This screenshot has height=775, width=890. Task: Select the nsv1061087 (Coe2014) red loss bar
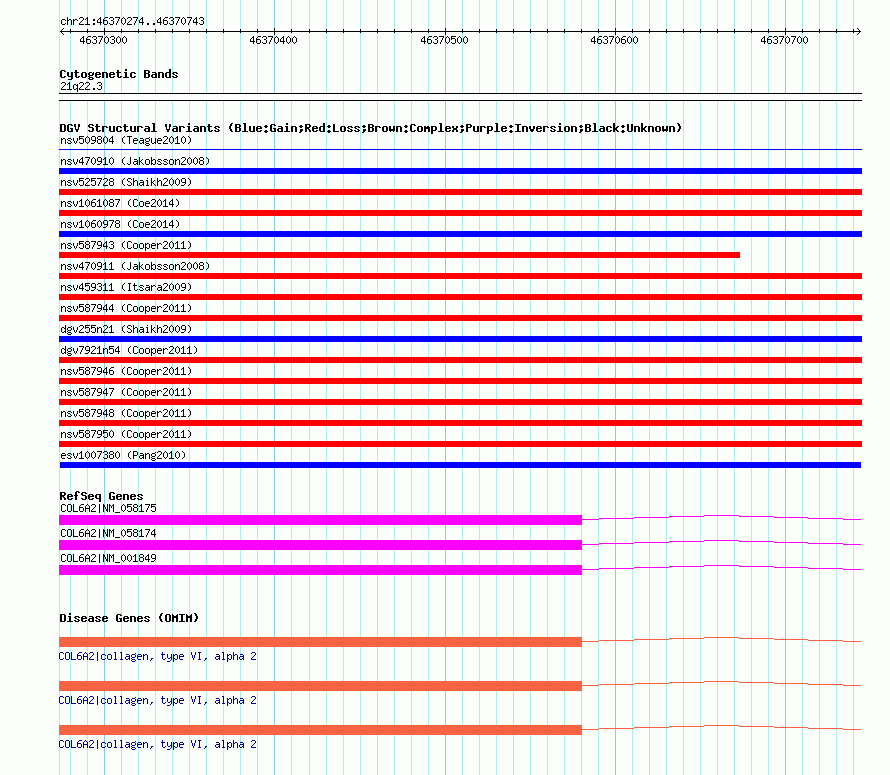[x=460, y=213]
